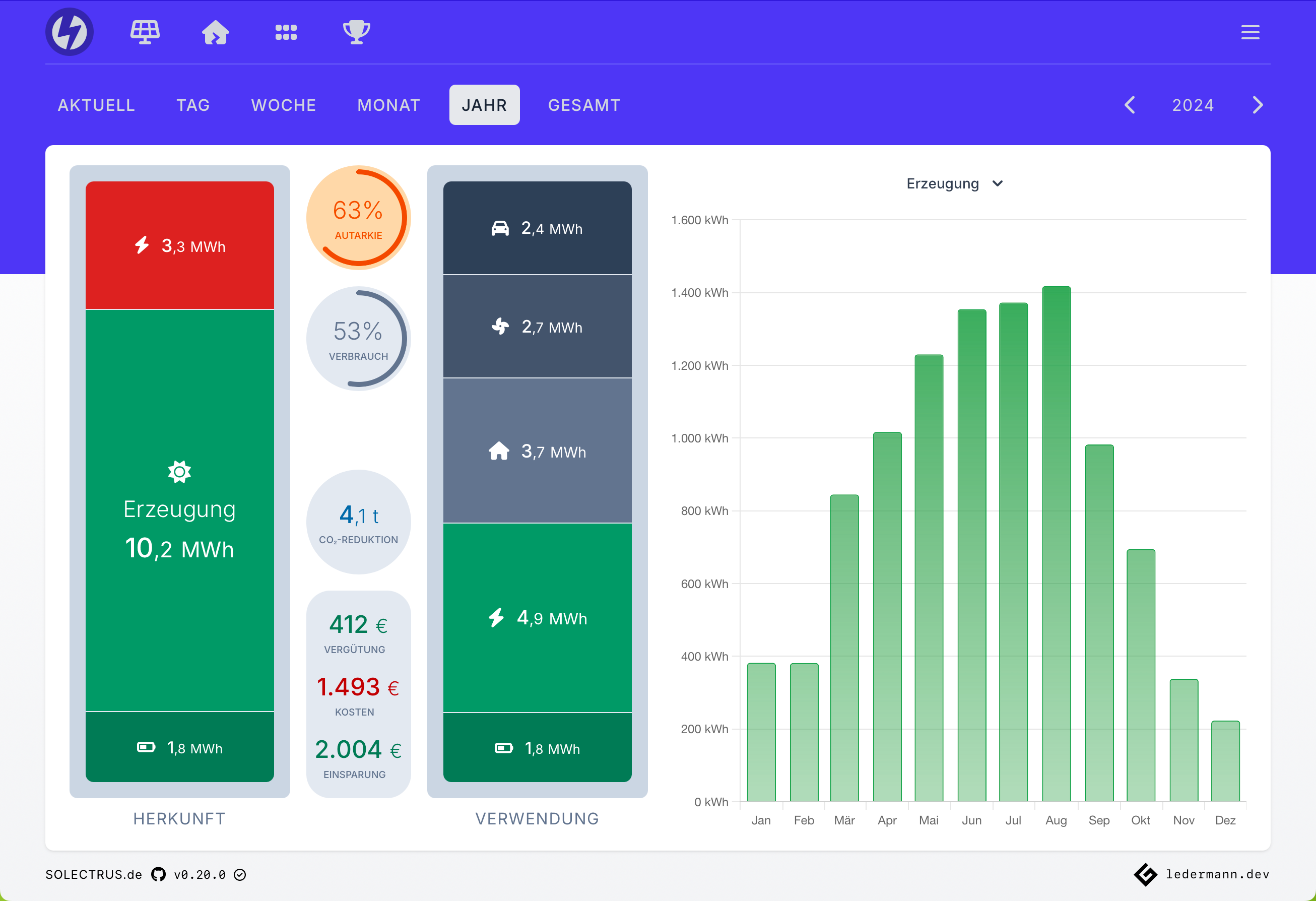The height and width of the screenshot is (901, 1316).
Task: Select the MONAT tab
Action: (x=389, y=105)
